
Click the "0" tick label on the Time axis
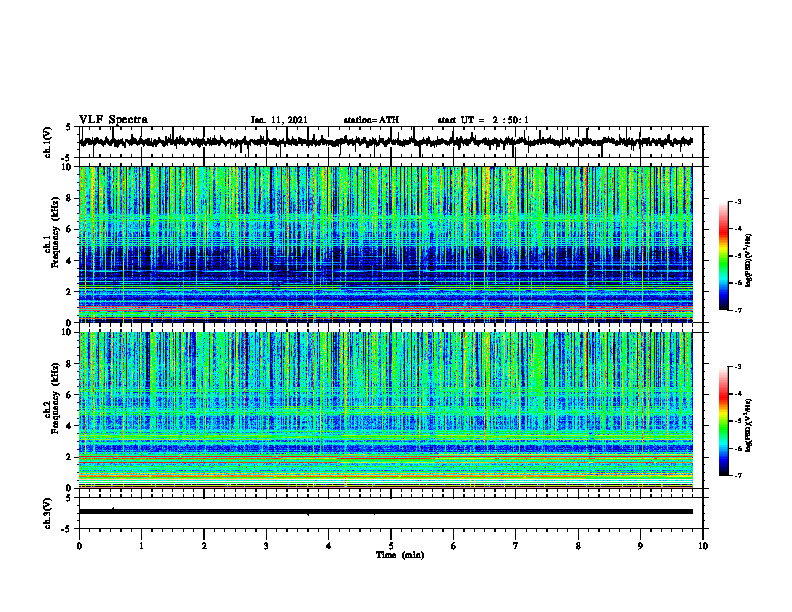point(79,546)
